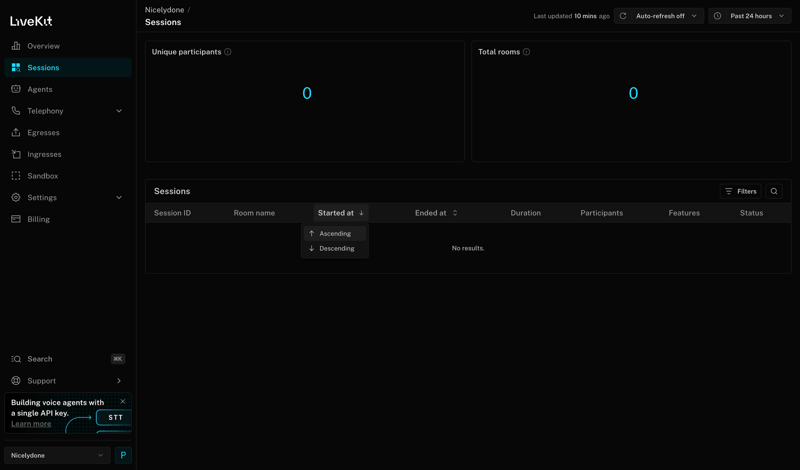
Task: Click the Started at sort arrow
Action: tap(361, 213)
